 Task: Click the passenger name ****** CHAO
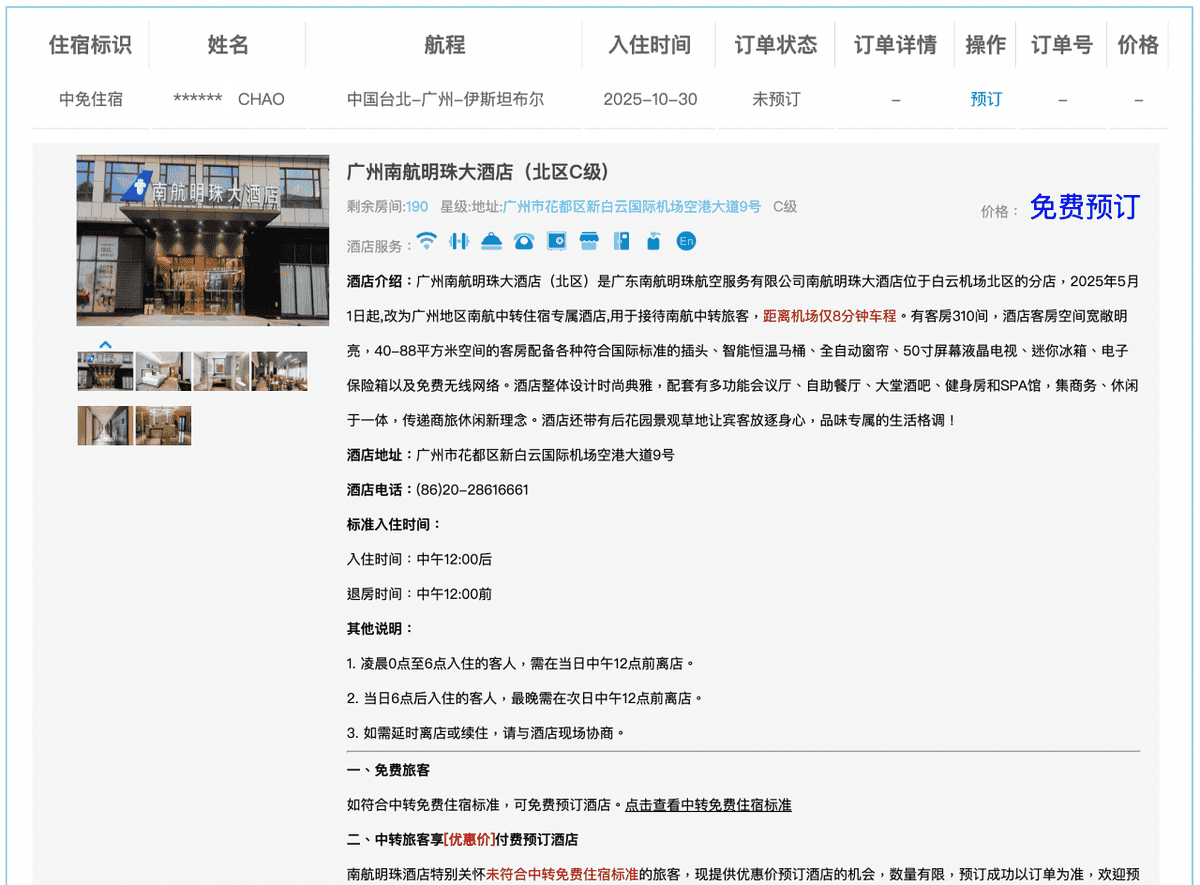click(229, 99)
